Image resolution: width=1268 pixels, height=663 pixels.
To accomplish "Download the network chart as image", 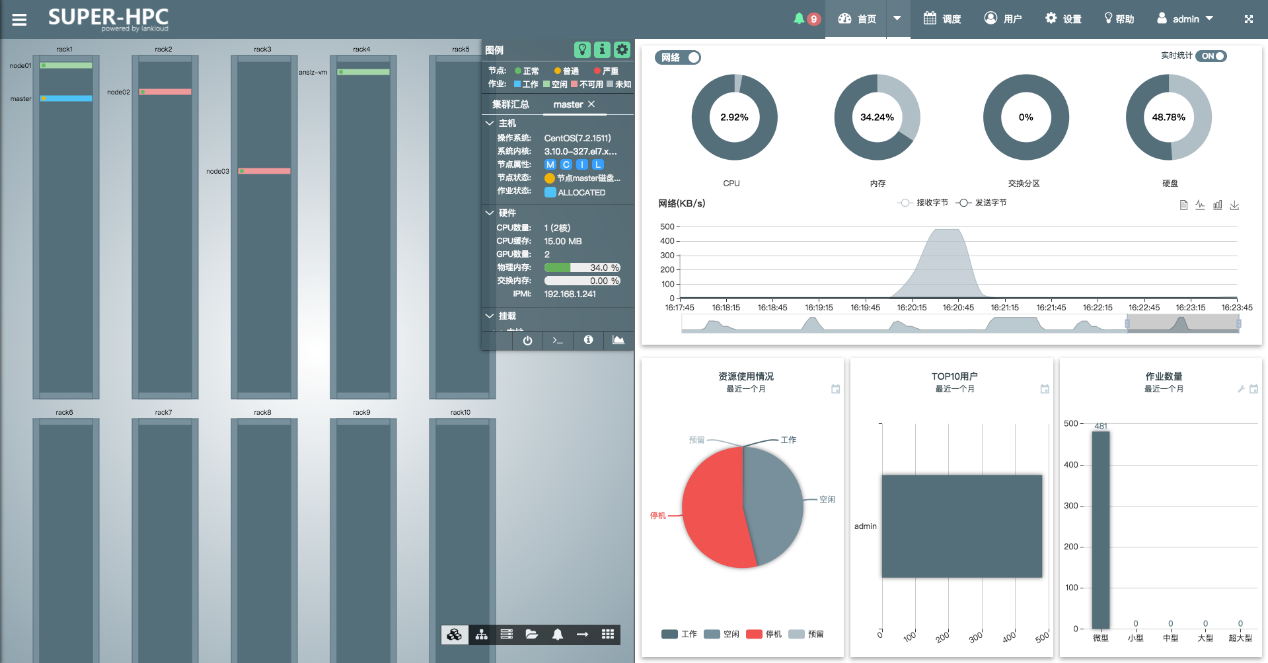I will tap(1234, 205).
